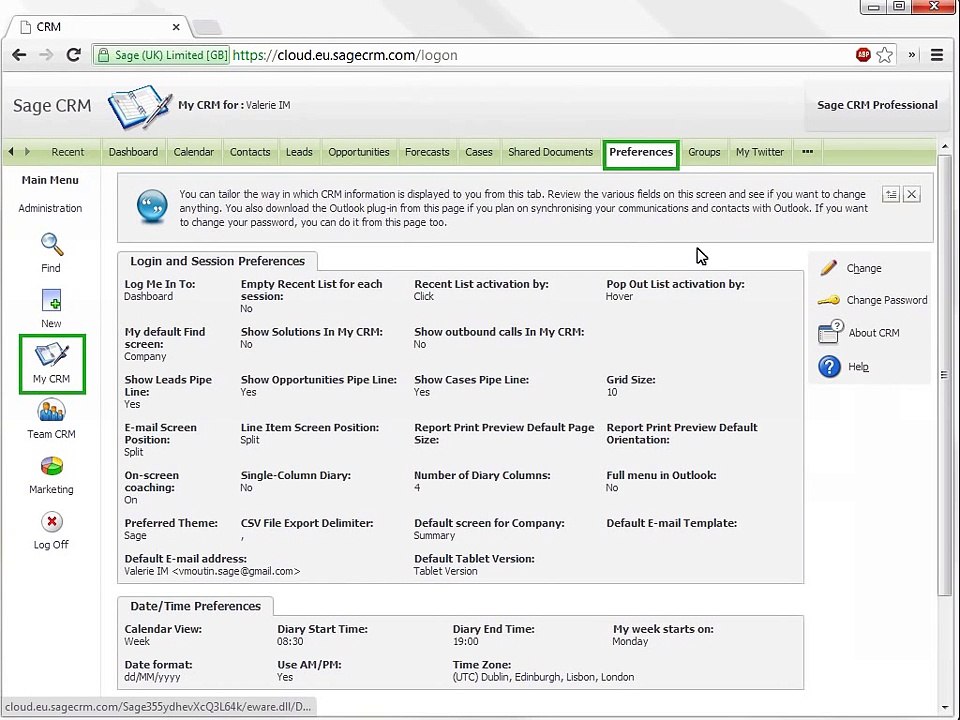This screenshot has width=960, height=720.
Task: Click the browser forward arrow
Action: 46,55
